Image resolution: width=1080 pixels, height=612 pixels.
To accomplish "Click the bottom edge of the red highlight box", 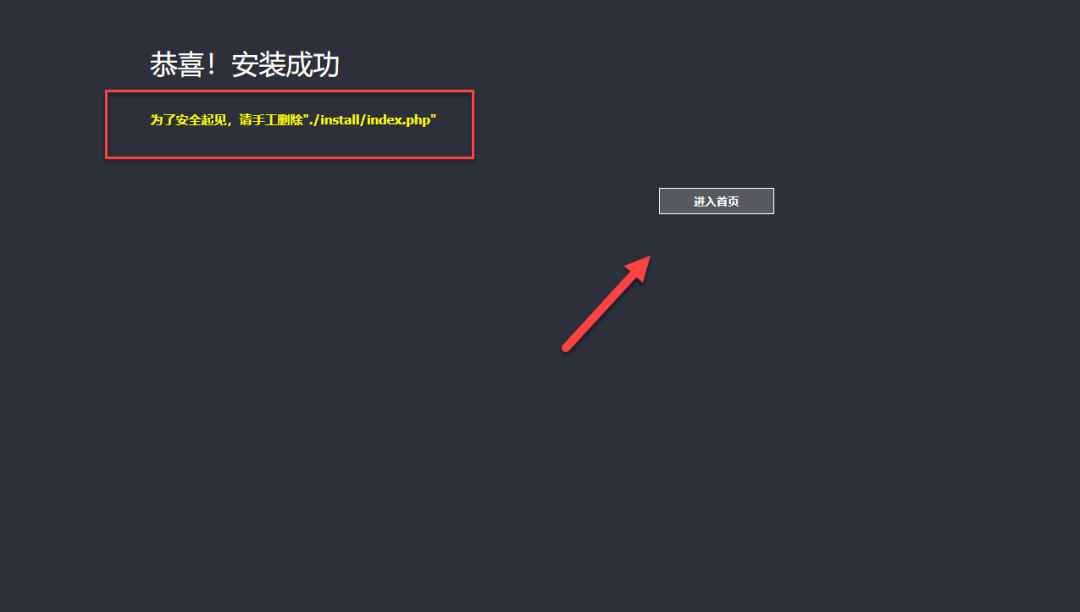I will [289, 158].
